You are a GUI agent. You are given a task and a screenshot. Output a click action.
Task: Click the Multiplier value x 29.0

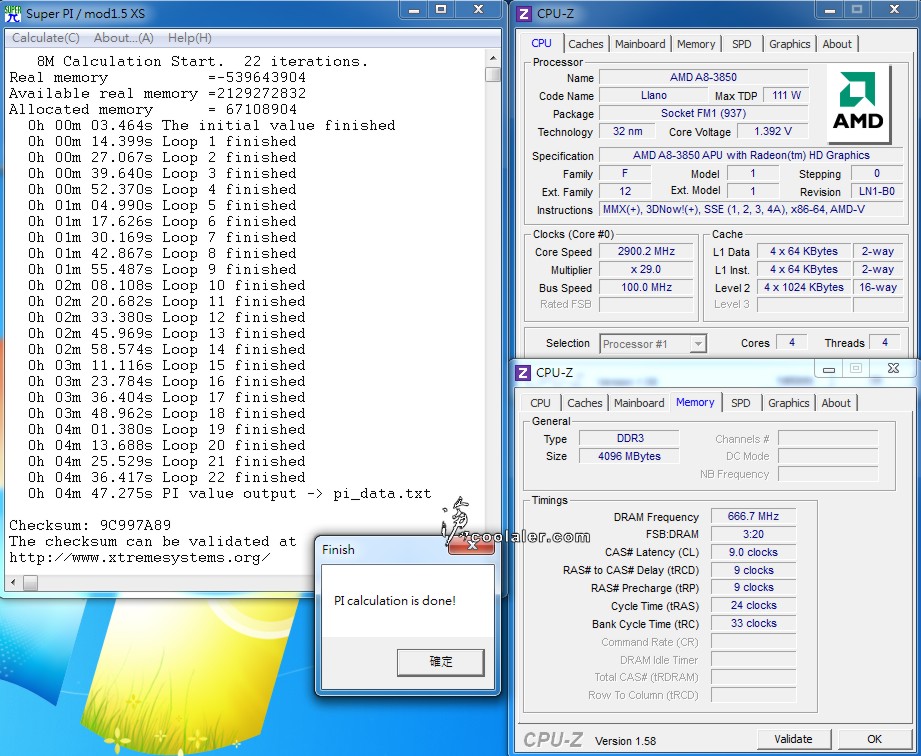(x=646, y=270)
